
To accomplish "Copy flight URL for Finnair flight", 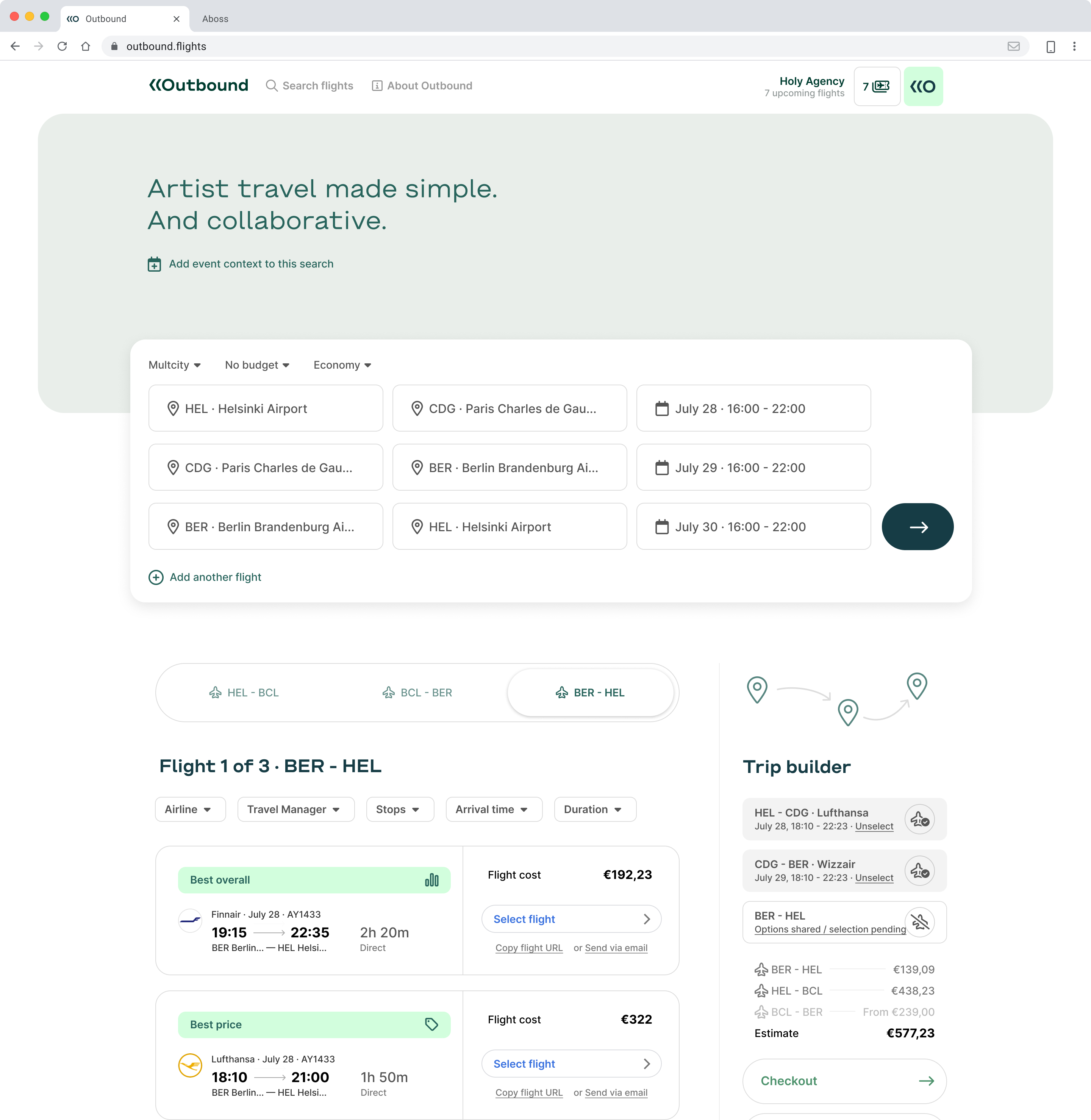I will 529,948.
